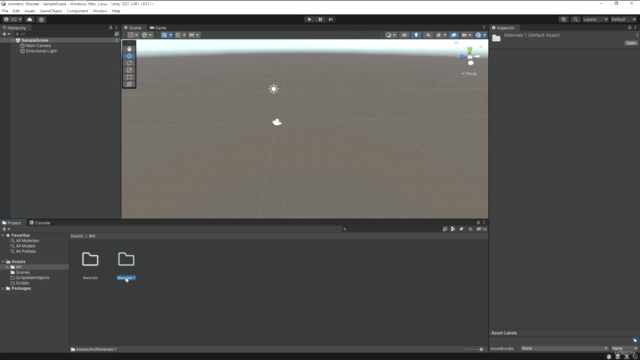
Task: Click the Step frame button
Action: [x=331, y=19]
